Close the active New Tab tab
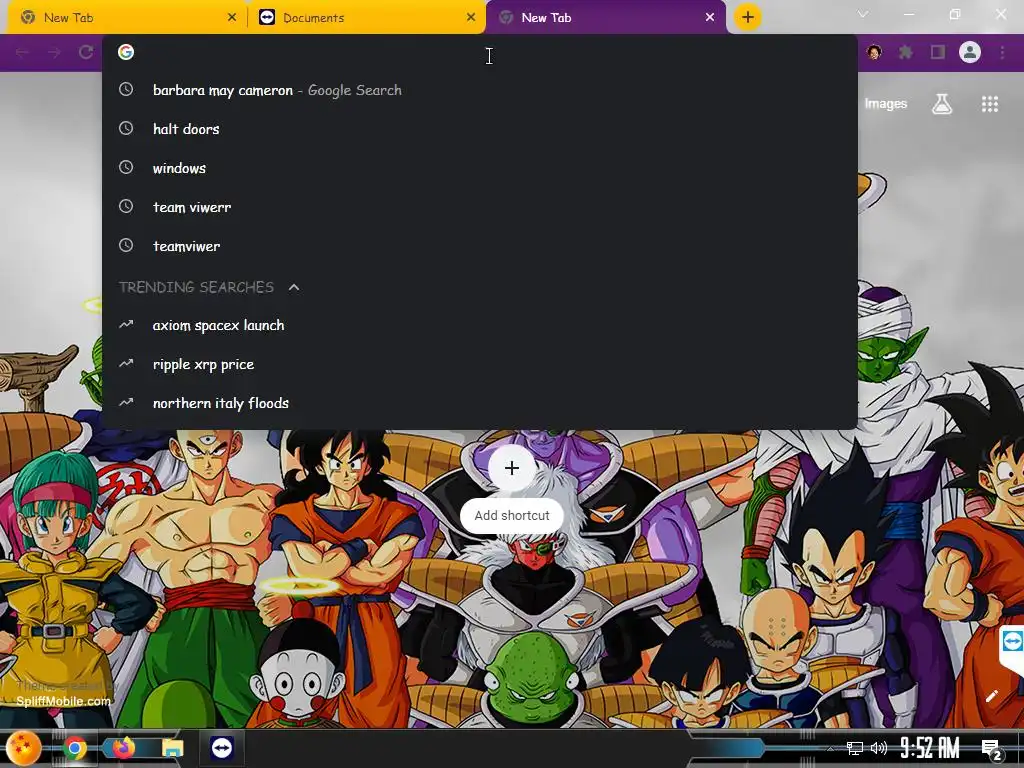This screenshot has width=1024, height=768. click(x=710, y=18)
